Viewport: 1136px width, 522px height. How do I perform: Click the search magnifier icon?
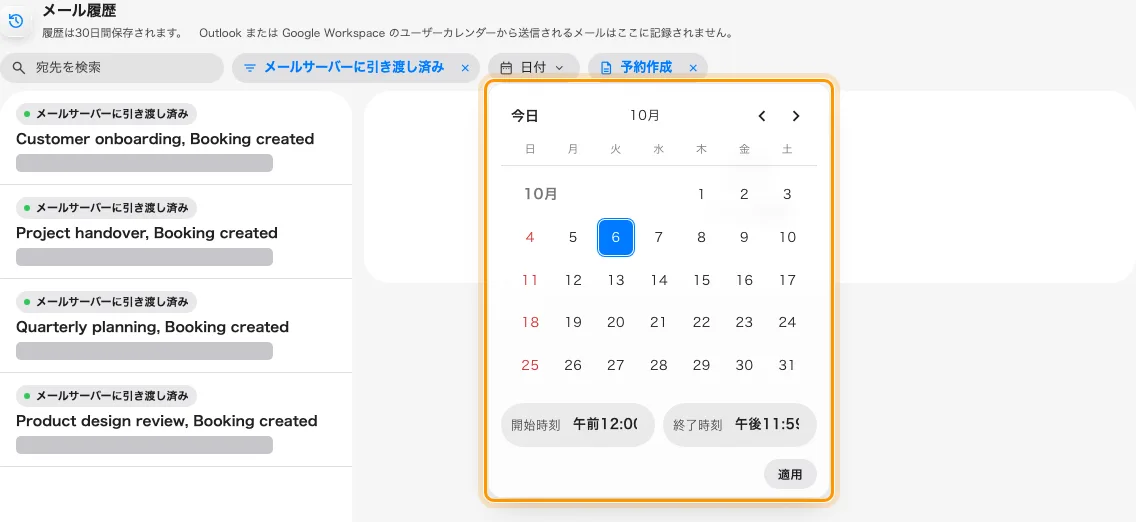pos(19,68)
